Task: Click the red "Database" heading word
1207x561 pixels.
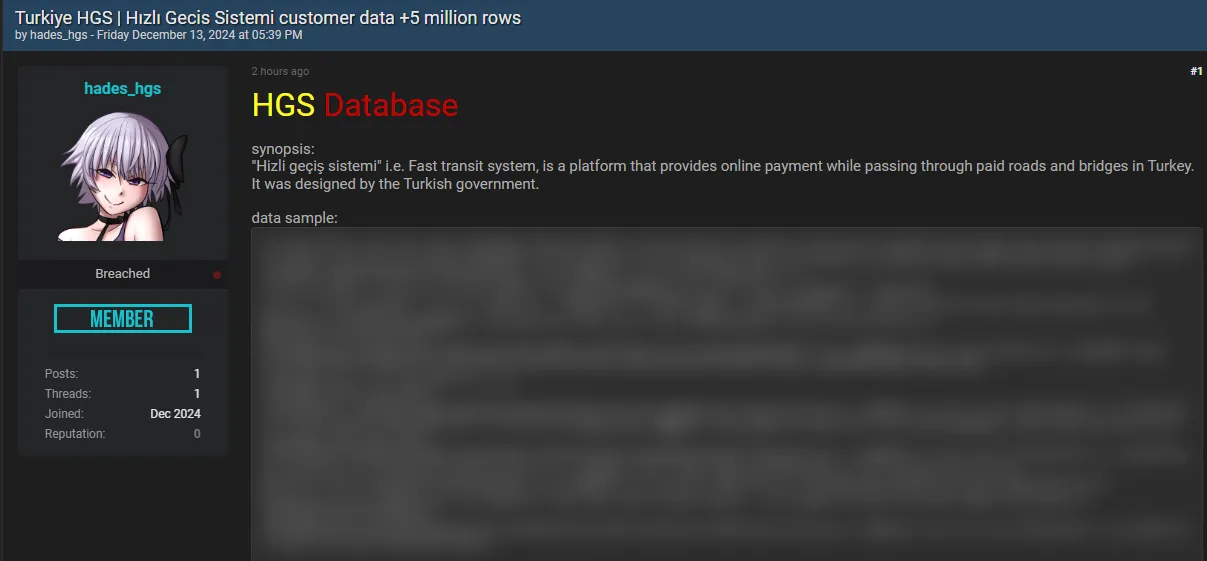Action: coord(391,105)
